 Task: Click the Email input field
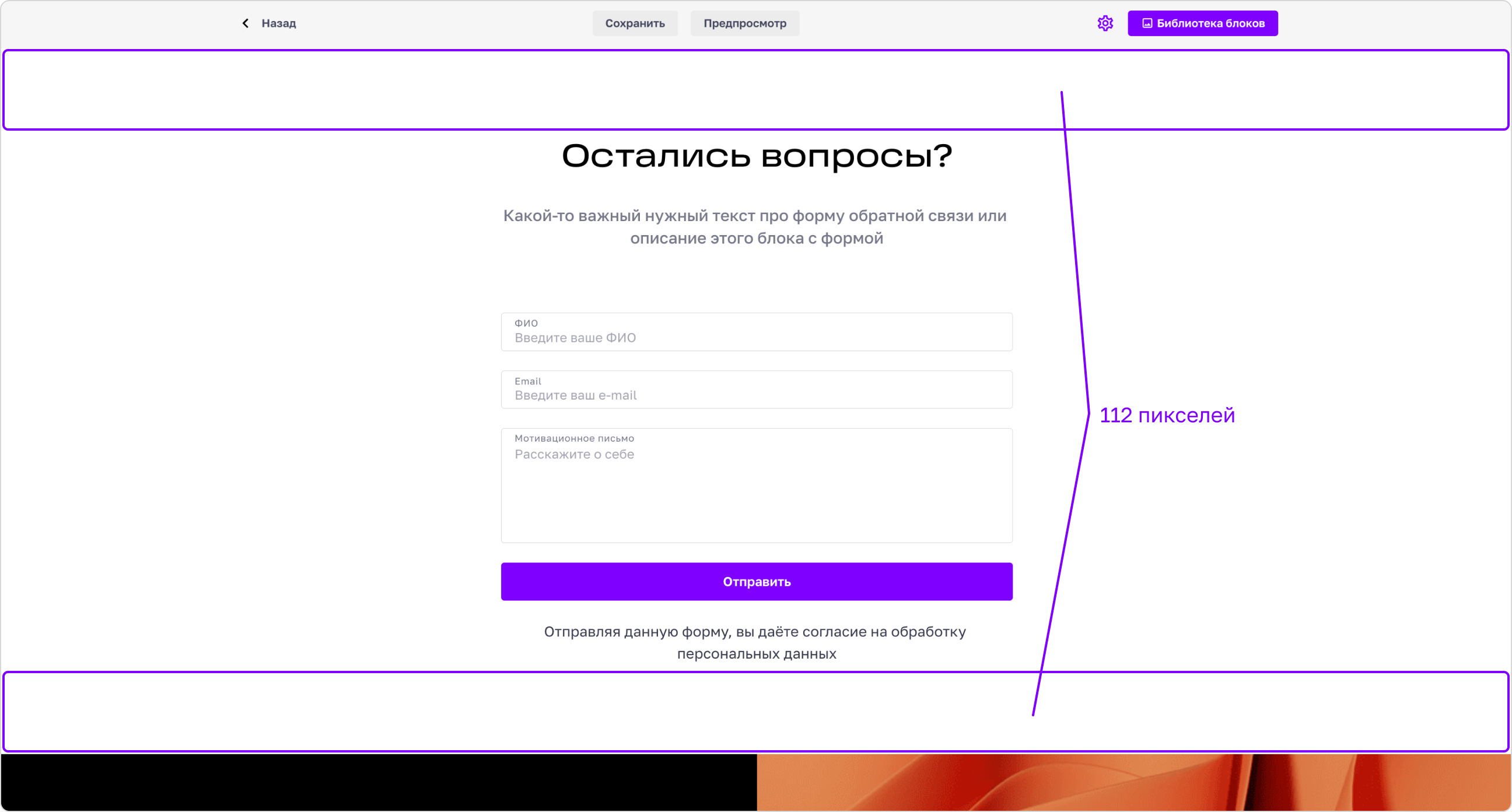[757, 389]
